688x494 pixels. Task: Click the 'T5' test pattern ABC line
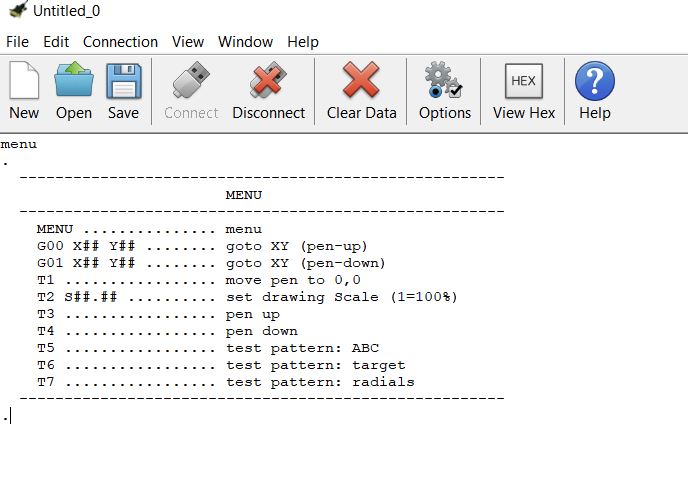tap(208, 348)
